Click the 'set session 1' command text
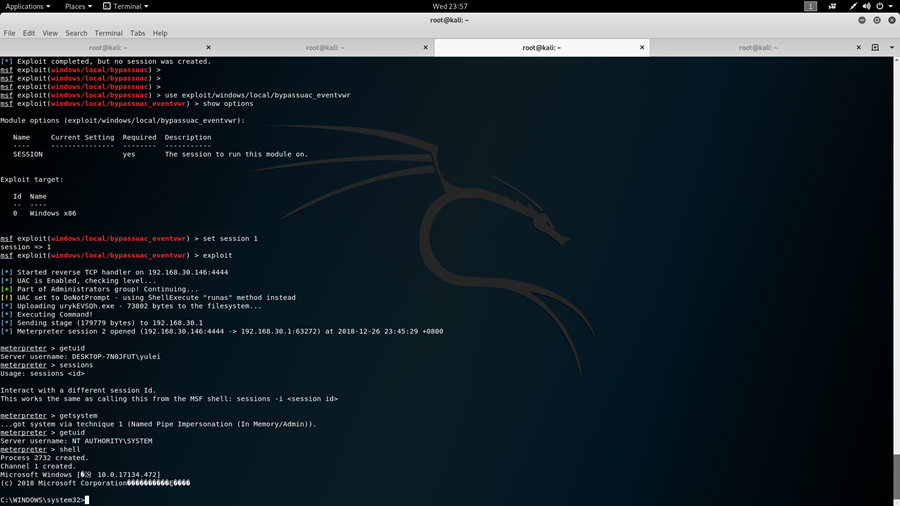The width and height of the screenshot is (900, 506). point(230,239)
